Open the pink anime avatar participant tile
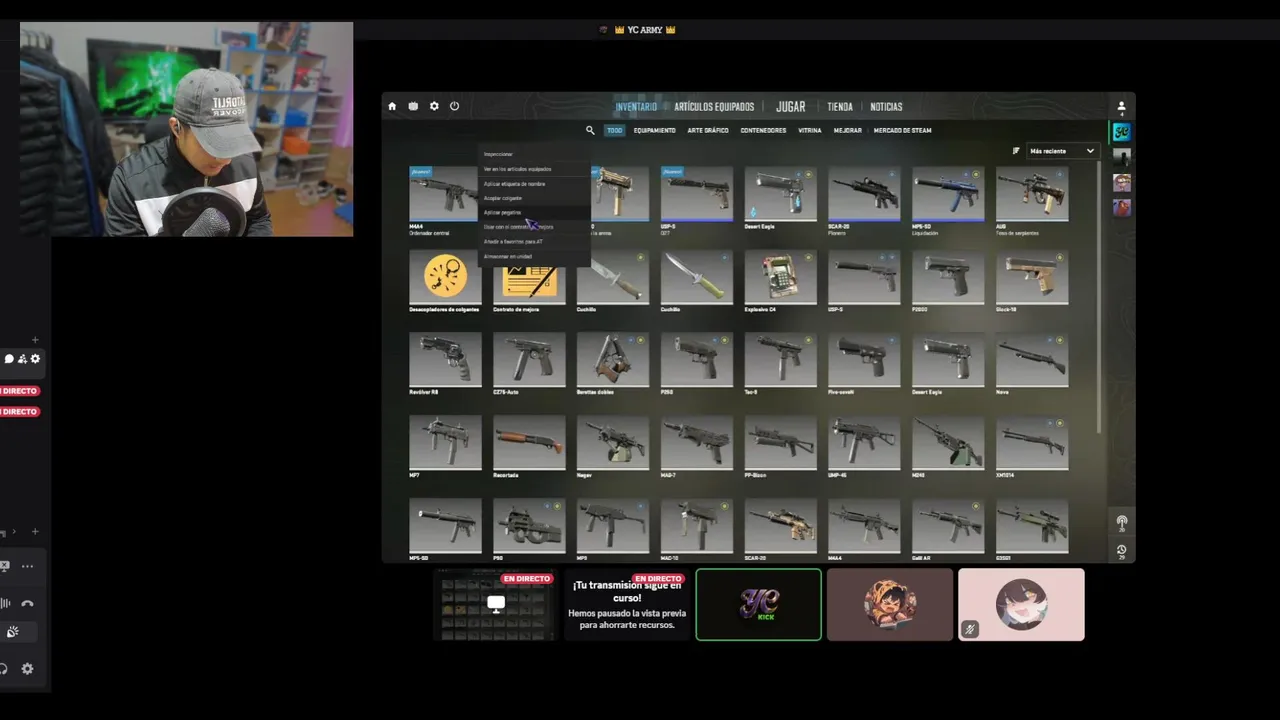 1021,604
